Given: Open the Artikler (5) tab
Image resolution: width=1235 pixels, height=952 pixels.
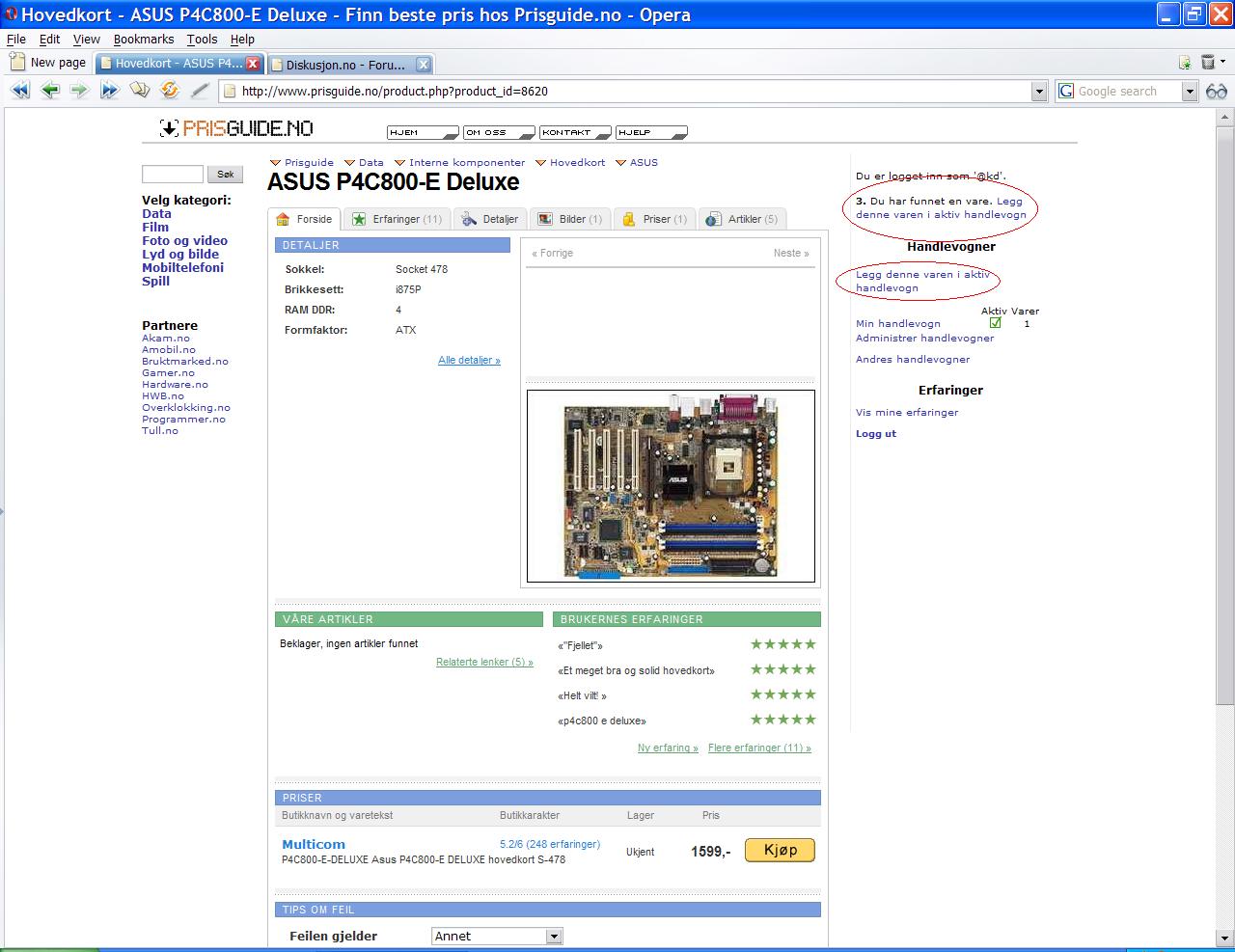Looking at the screenshot, I should click(x=742, y=219).
